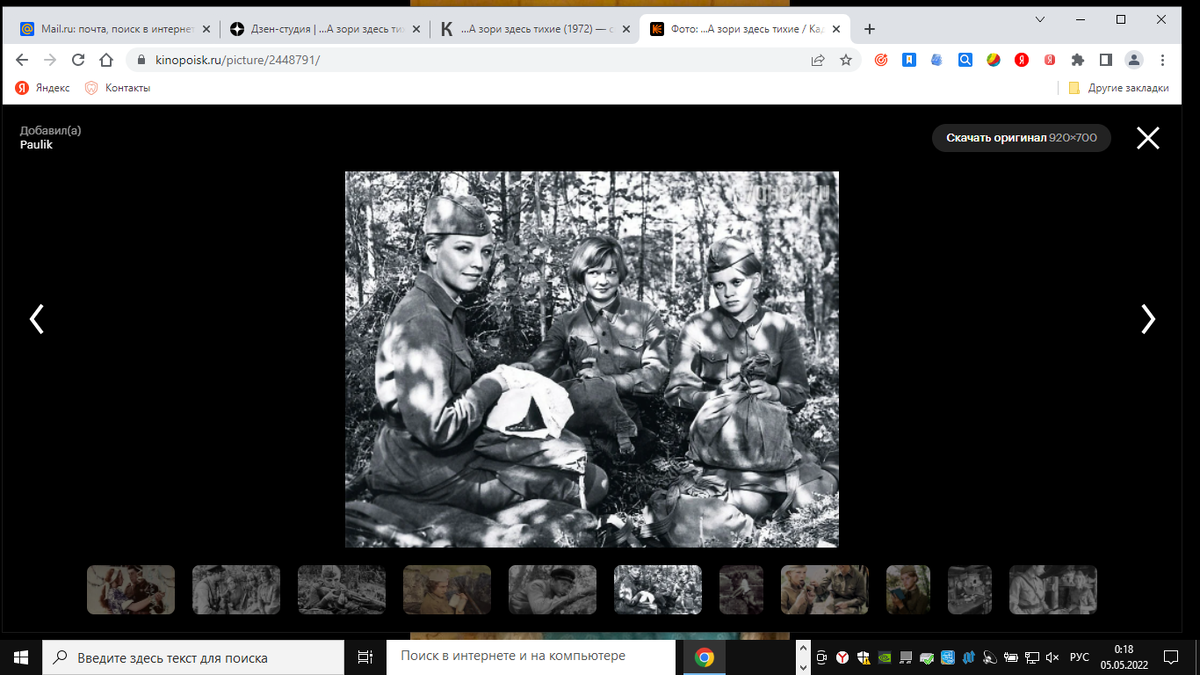
Task: Select the fifth thumbnail in the strip
Action: 553,589
